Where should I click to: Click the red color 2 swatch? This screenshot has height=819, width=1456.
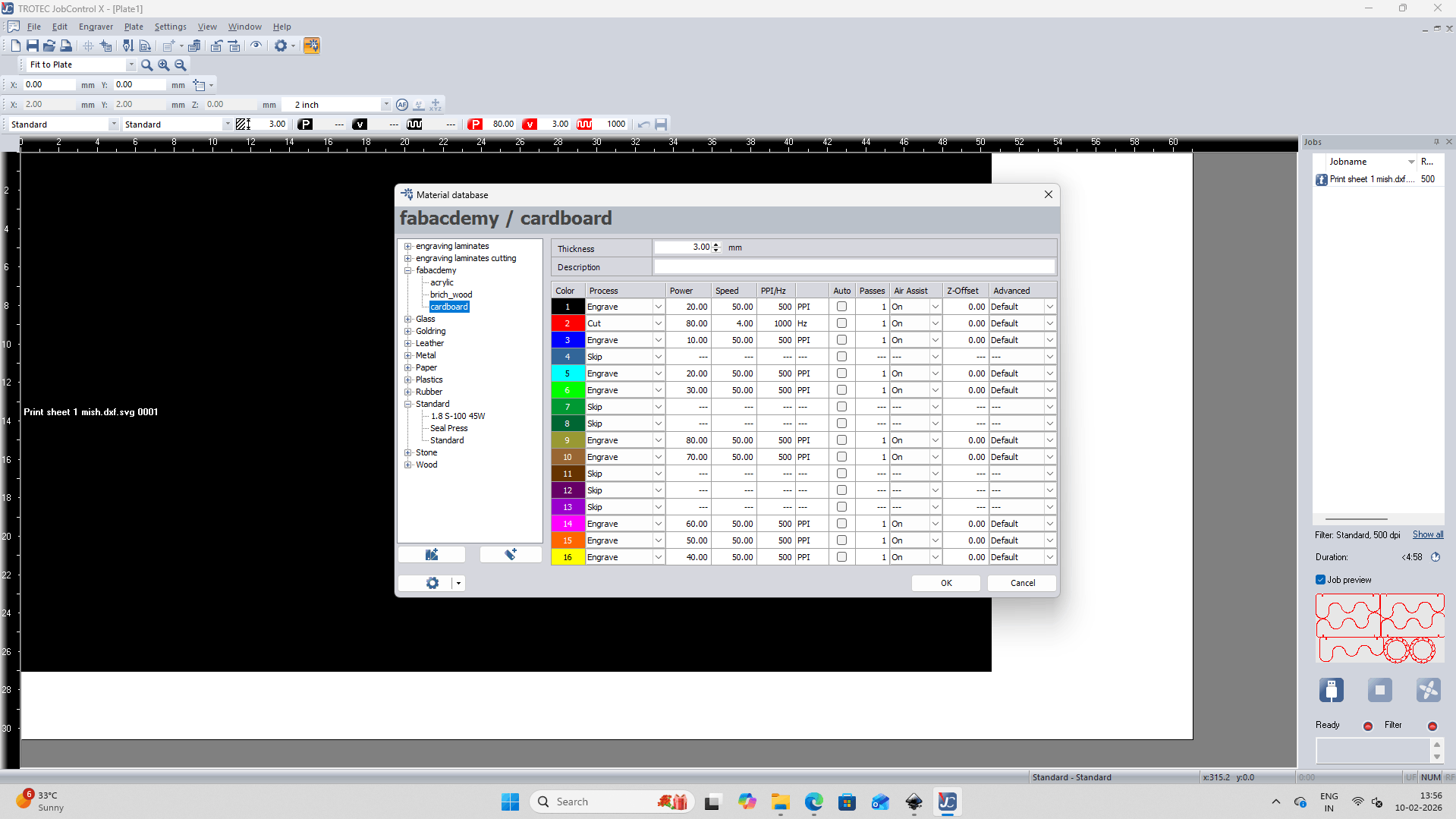click(x=568, y=324)
